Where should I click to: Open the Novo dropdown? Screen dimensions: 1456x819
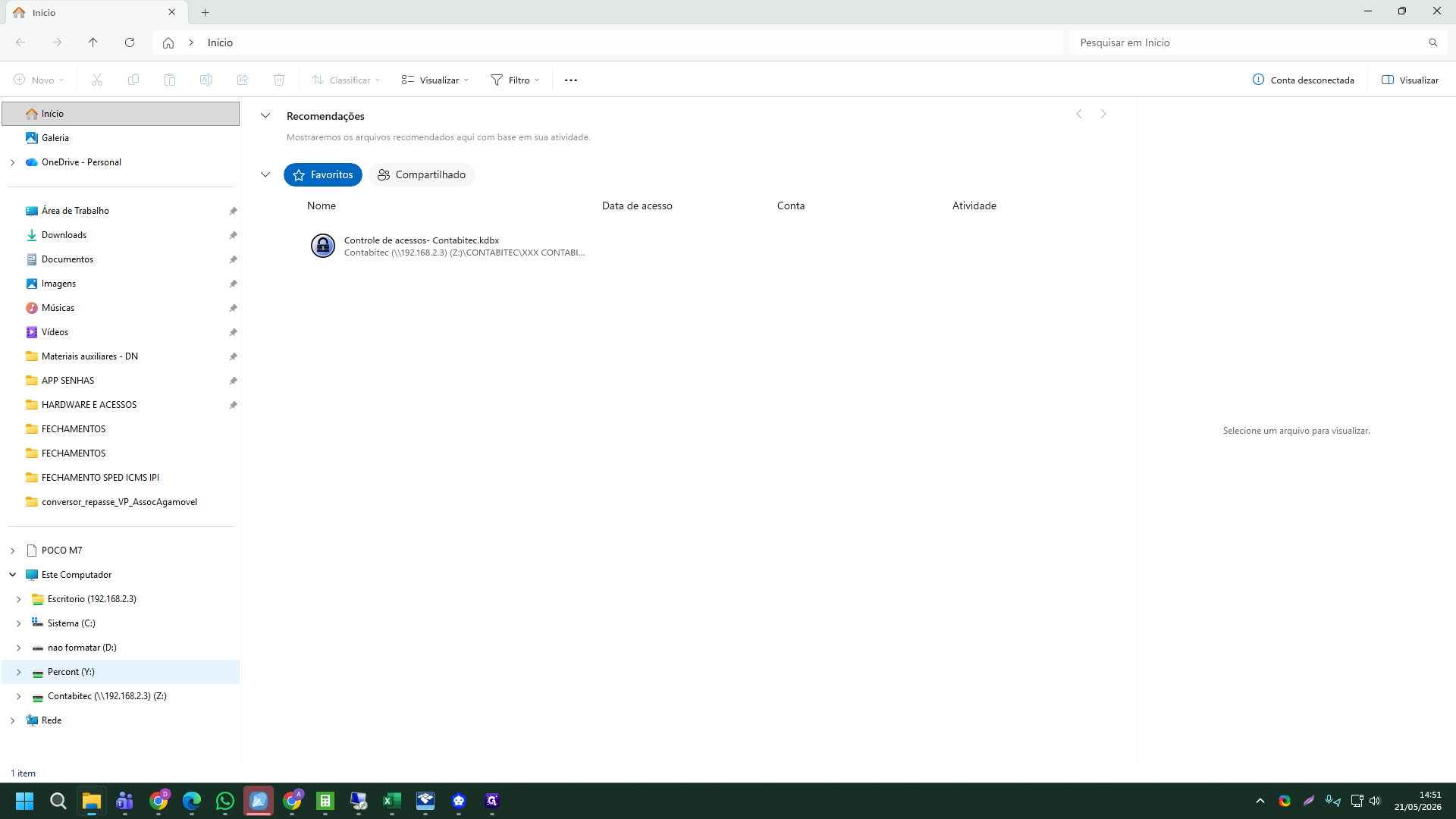39,80
